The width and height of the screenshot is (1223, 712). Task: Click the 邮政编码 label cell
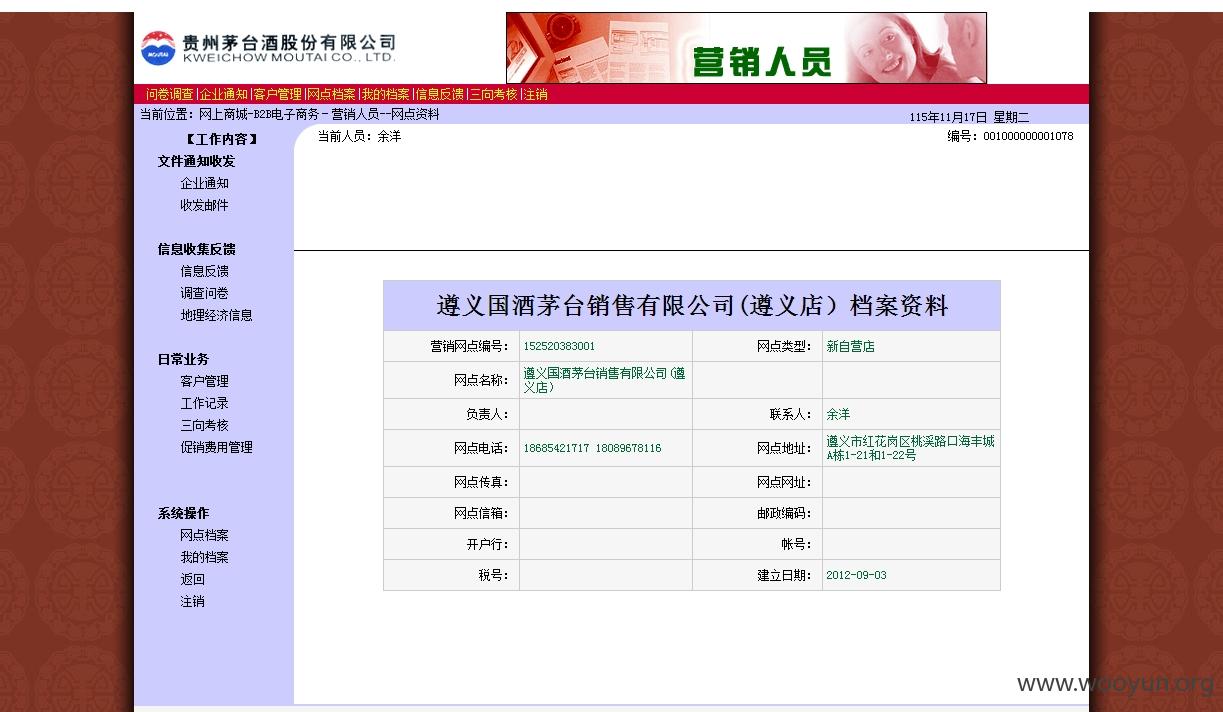tap(758, 513)
